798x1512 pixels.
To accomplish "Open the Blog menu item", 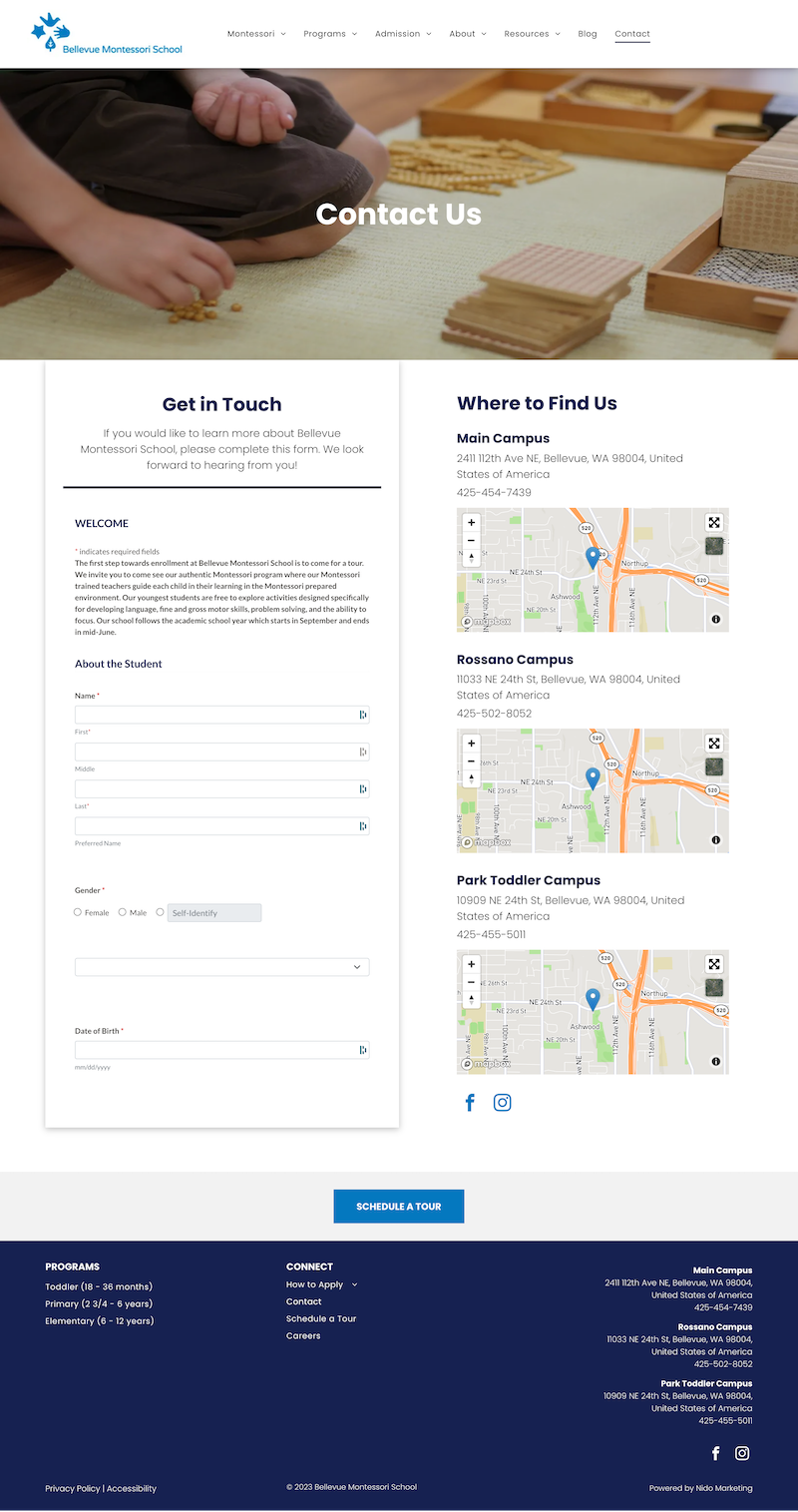I will (x=588, y=34).
